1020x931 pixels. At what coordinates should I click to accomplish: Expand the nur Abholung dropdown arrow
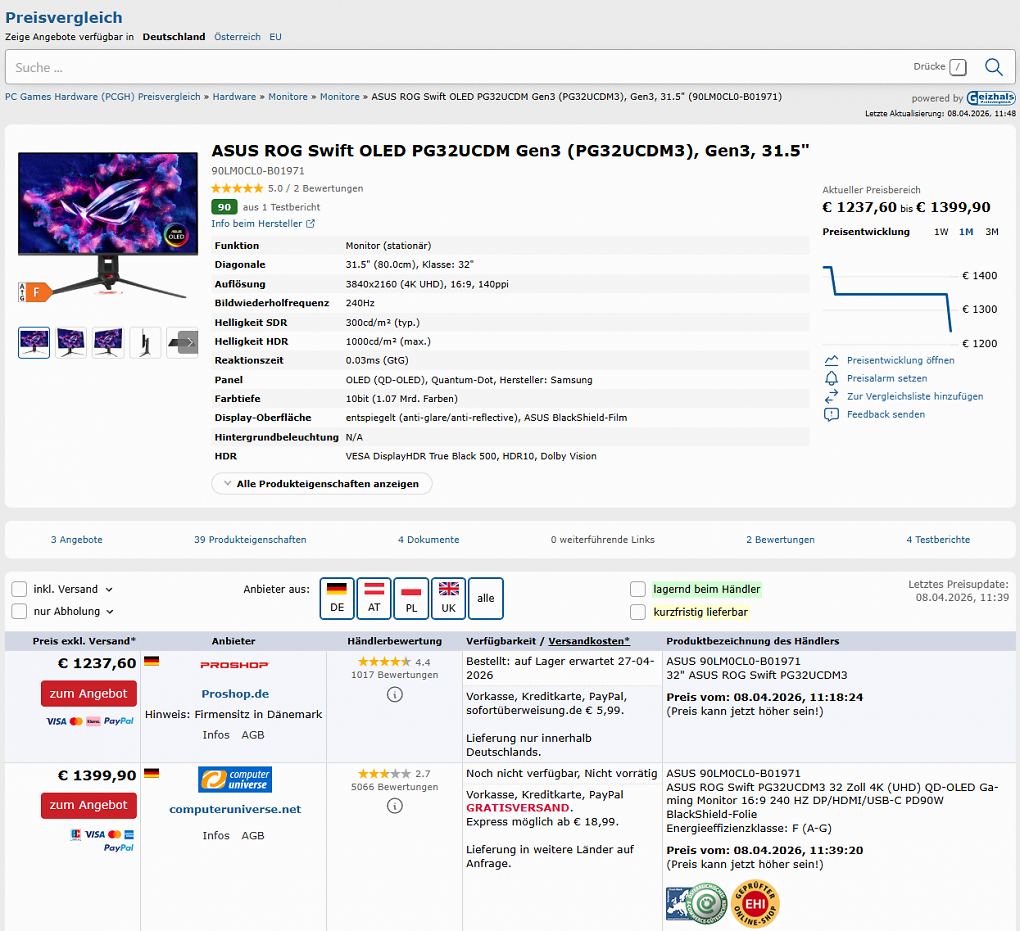[110, 612]
